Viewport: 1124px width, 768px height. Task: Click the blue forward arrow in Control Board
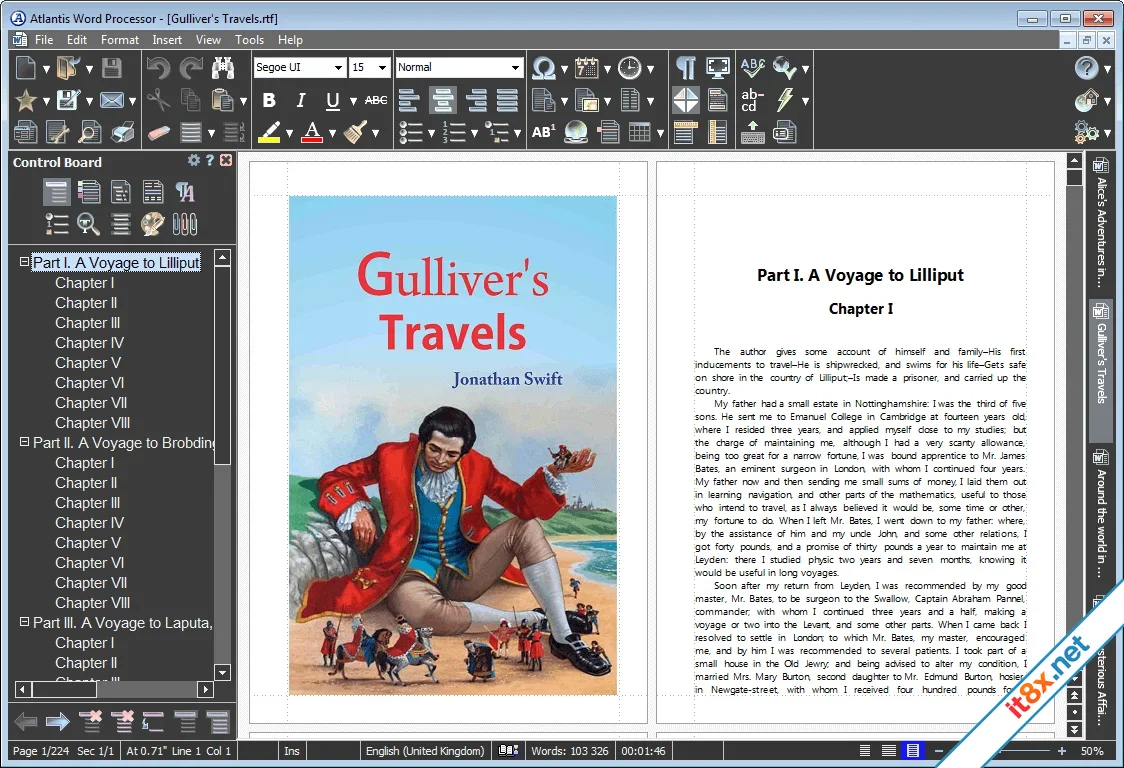(x=57, y=721)
